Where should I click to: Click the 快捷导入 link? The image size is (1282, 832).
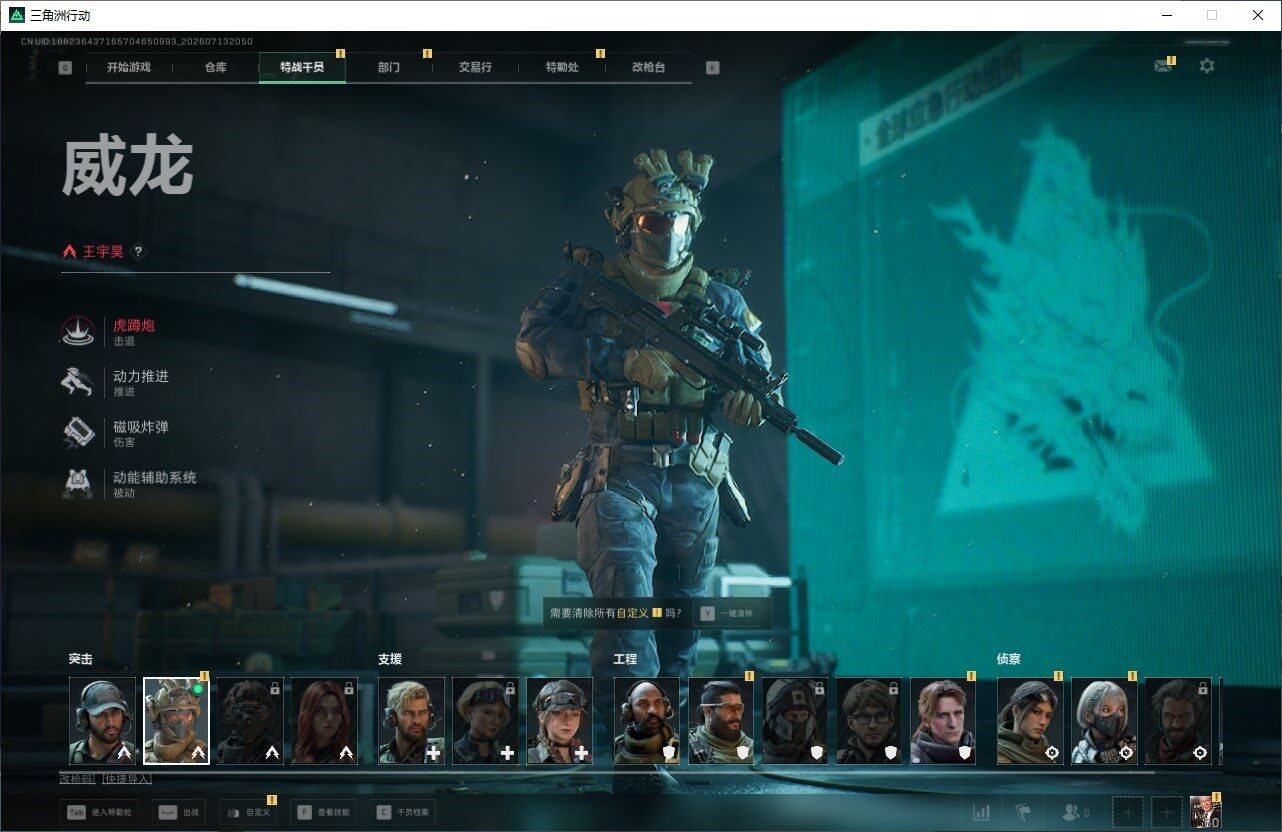pyautogui.click(x=126, y=778)
